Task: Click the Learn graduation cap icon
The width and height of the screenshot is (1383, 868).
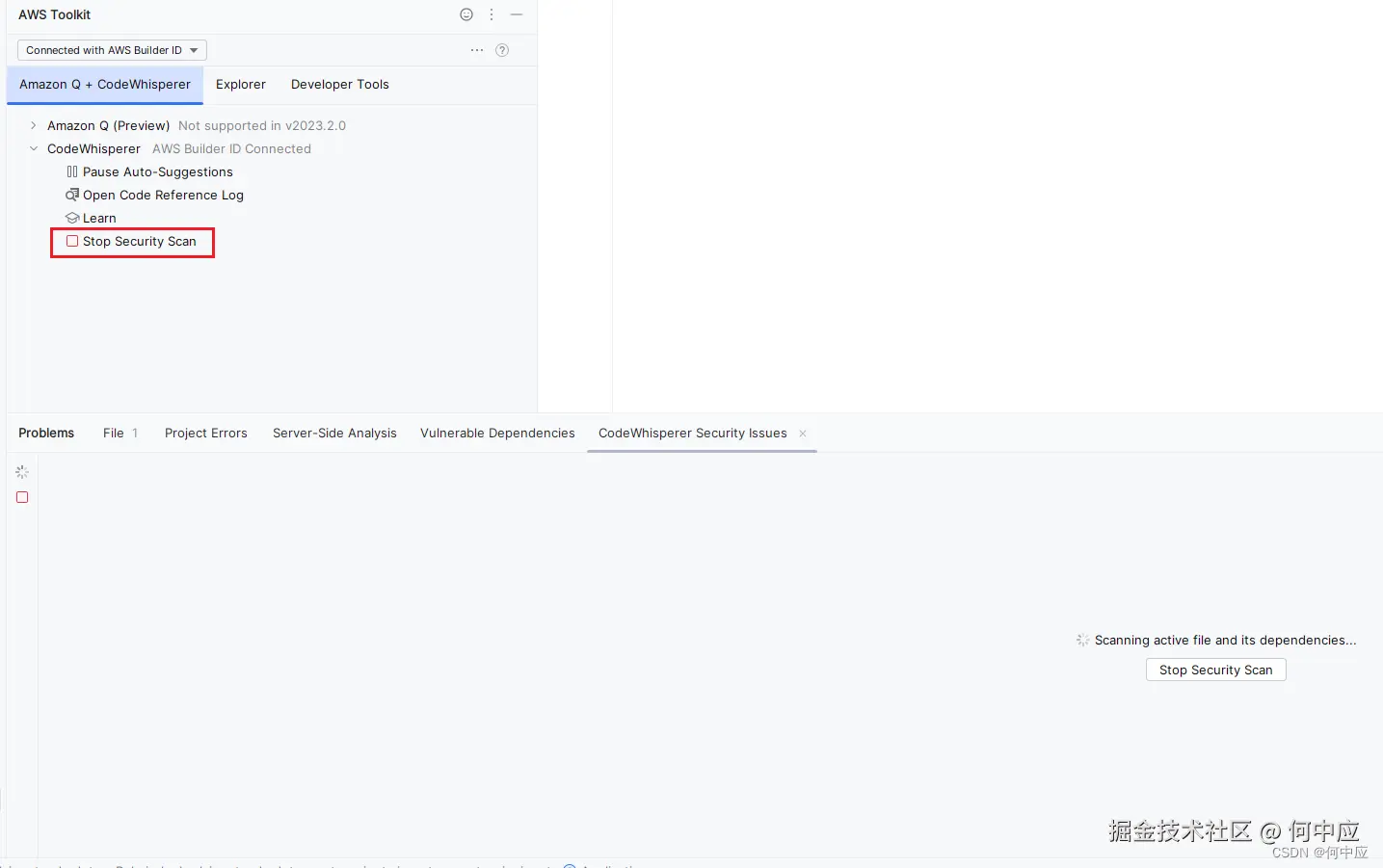Action: 72,218
